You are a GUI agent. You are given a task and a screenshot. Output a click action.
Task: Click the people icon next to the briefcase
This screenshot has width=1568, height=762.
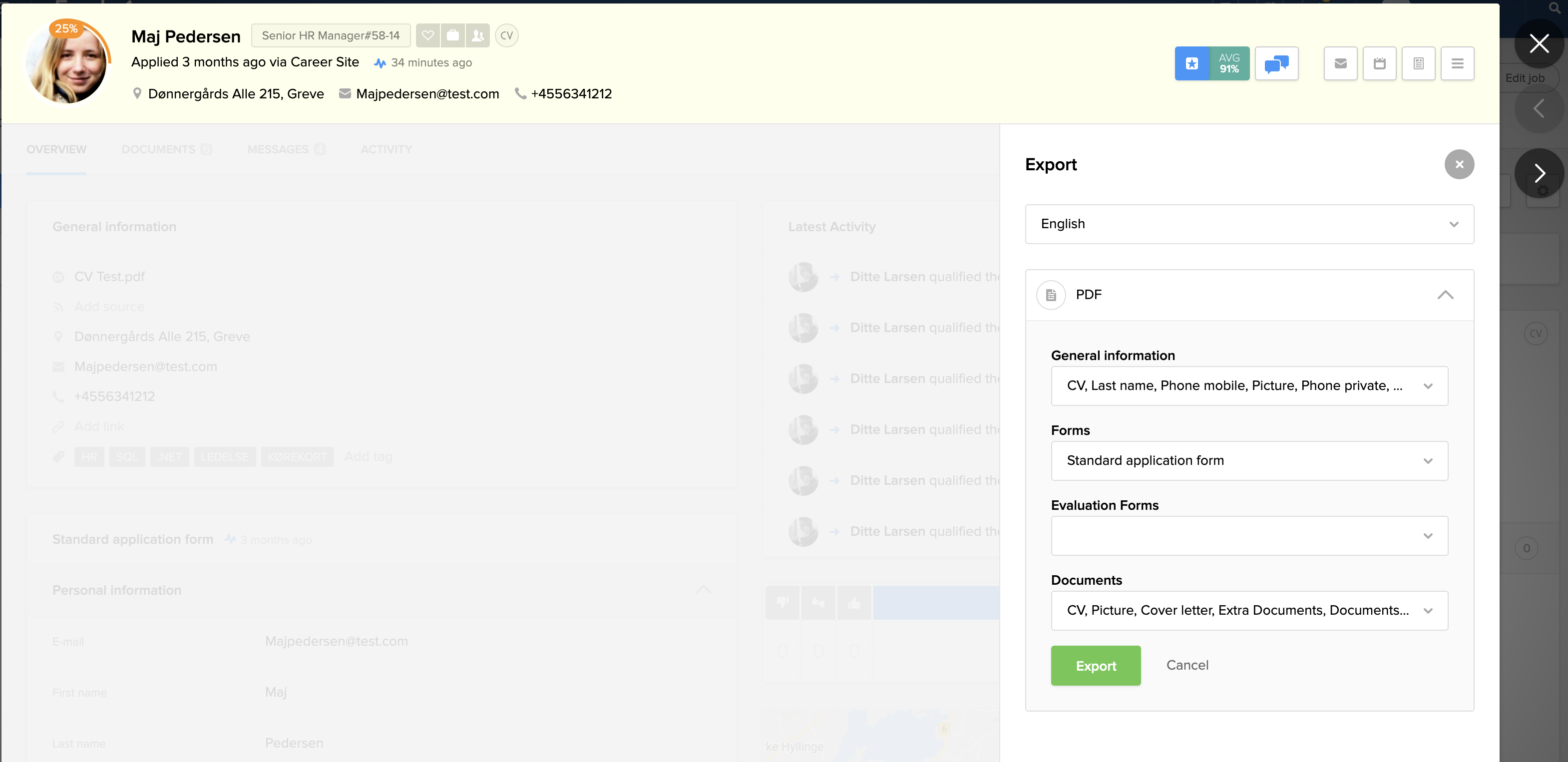(x=478, y=35)
